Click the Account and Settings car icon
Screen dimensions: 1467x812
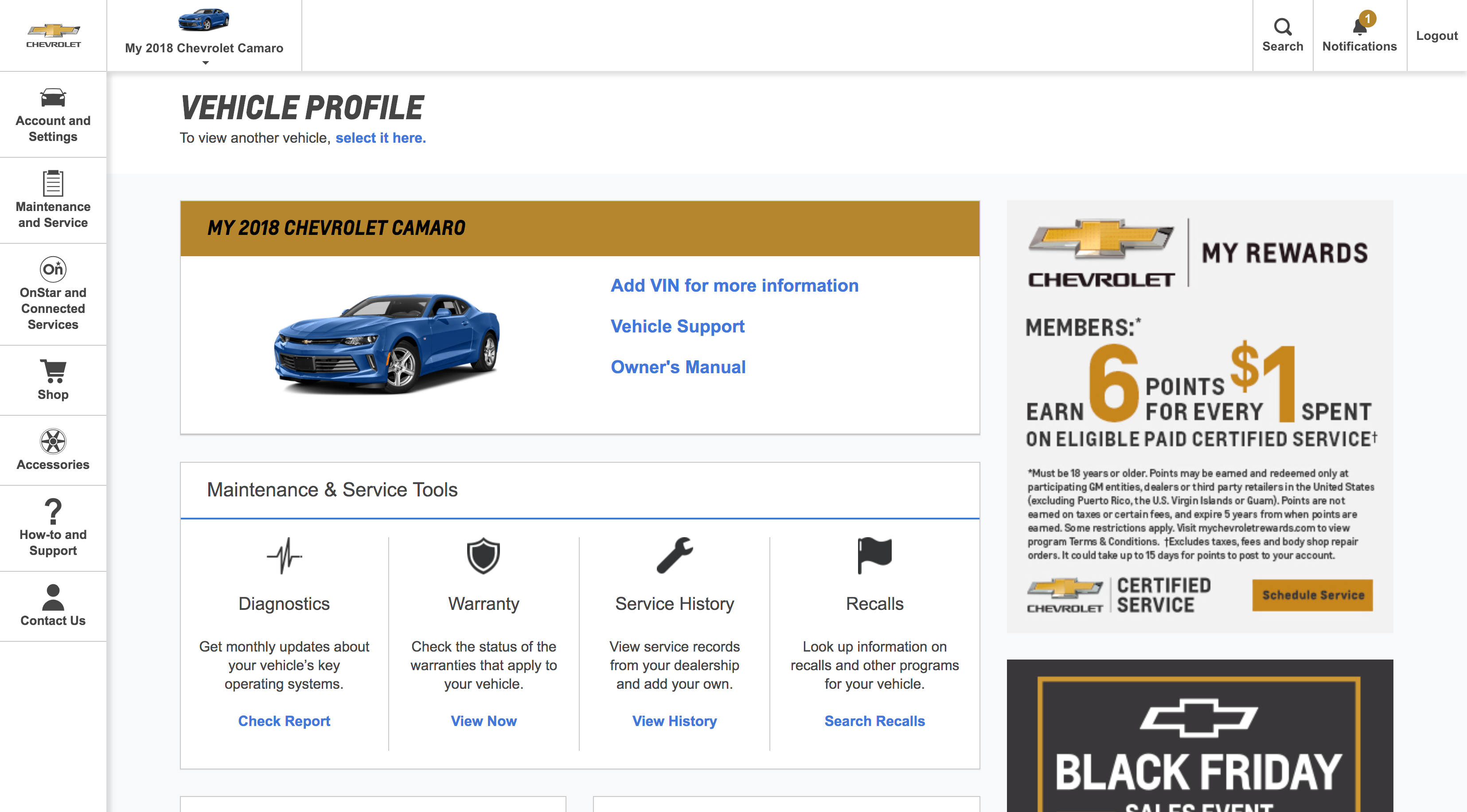tap(53, 98)
